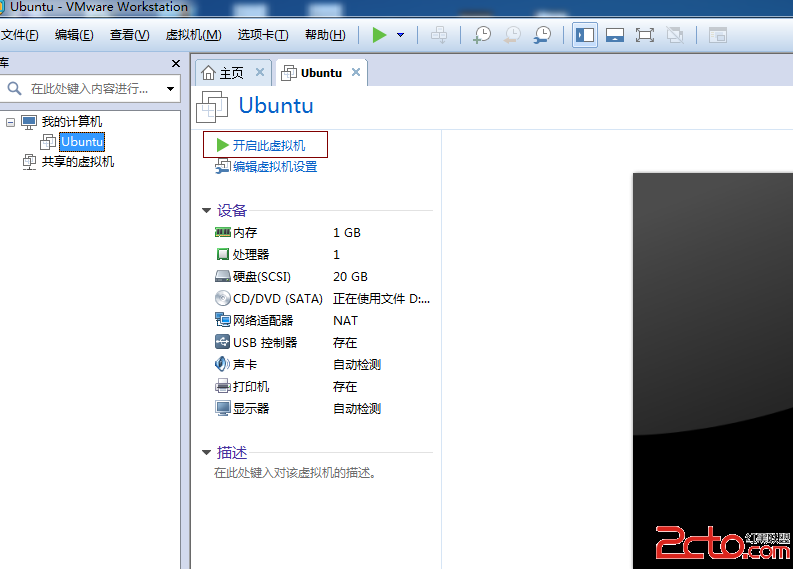Image resolution: width=793 pixels, height=569 pixels.
Task: Click the network adapter value NAT
Action: [x=345, y=321]
